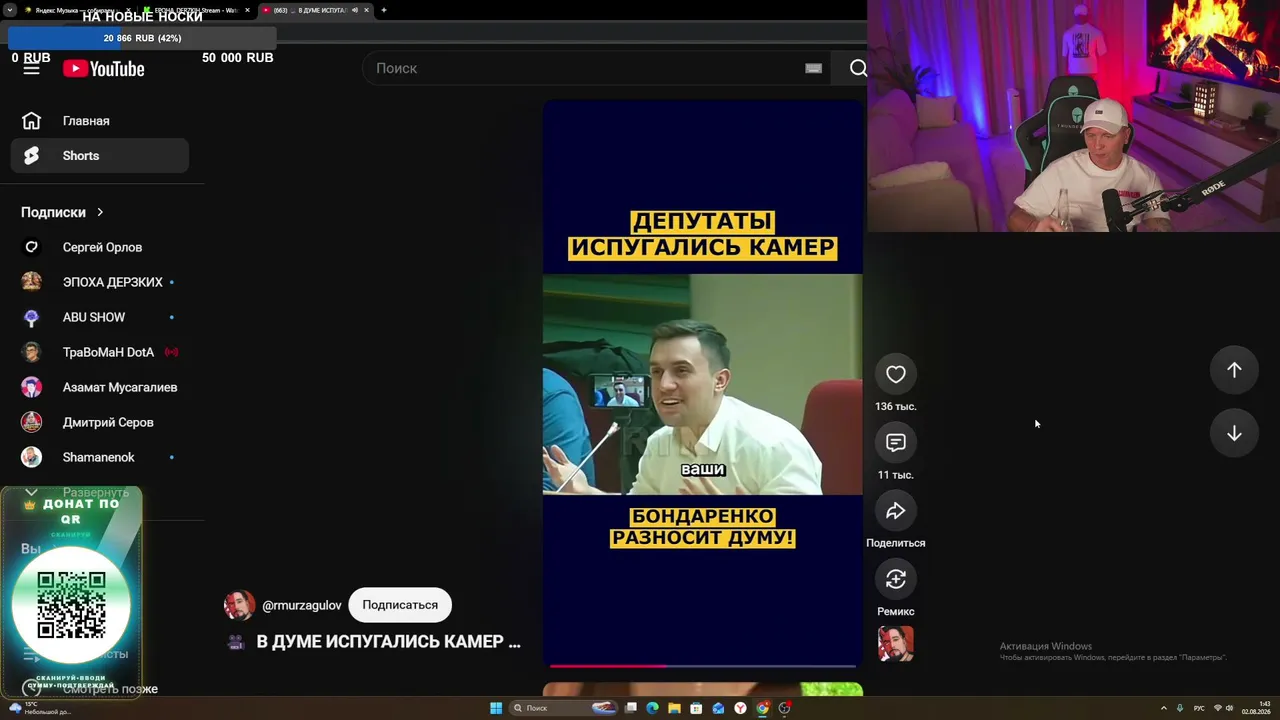Click the ABU SHOW channel avatar
The image size is (1280, 720).
(32, 317)
